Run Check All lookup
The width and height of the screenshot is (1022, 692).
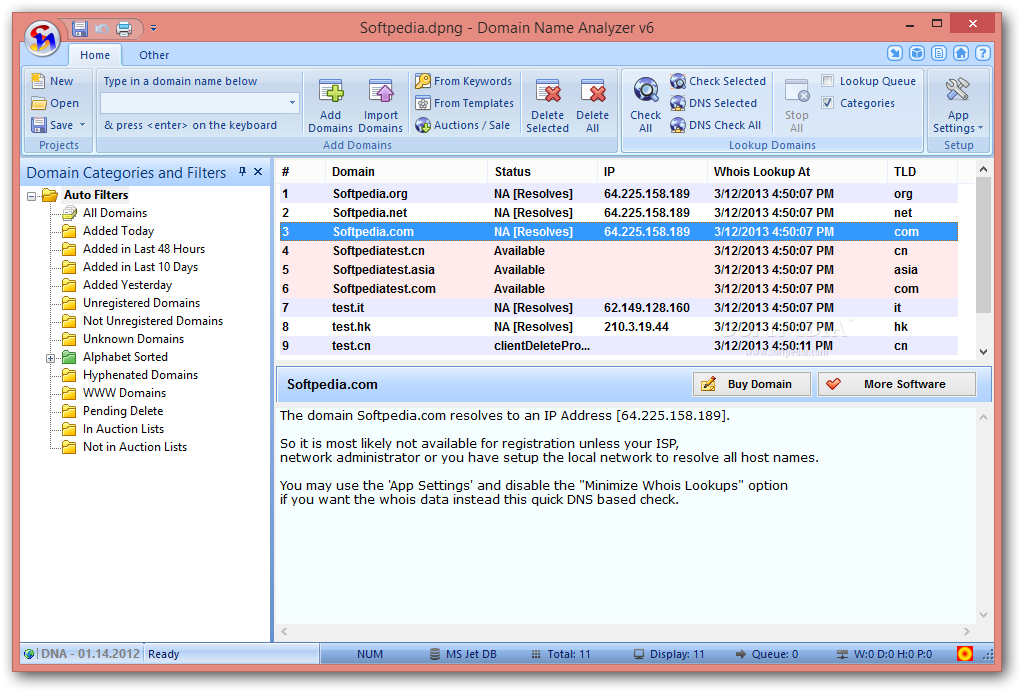(645, 106)
